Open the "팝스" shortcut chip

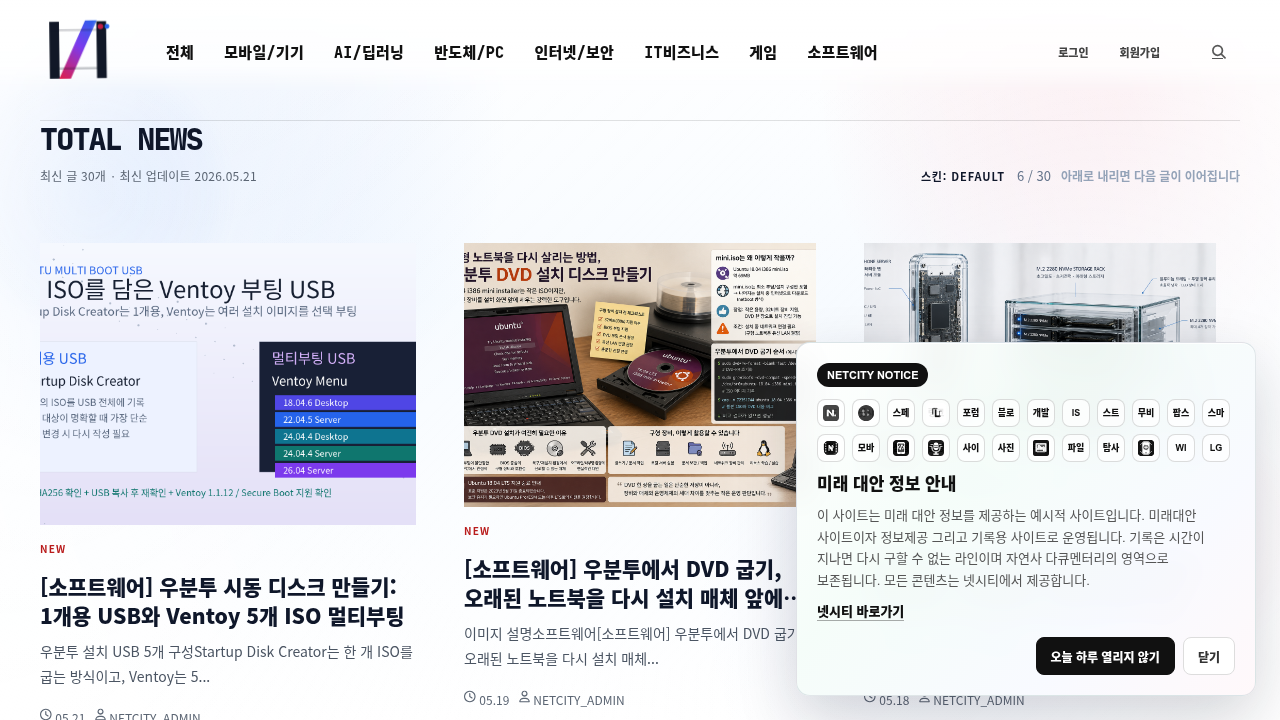click(x=1181, y=413)
